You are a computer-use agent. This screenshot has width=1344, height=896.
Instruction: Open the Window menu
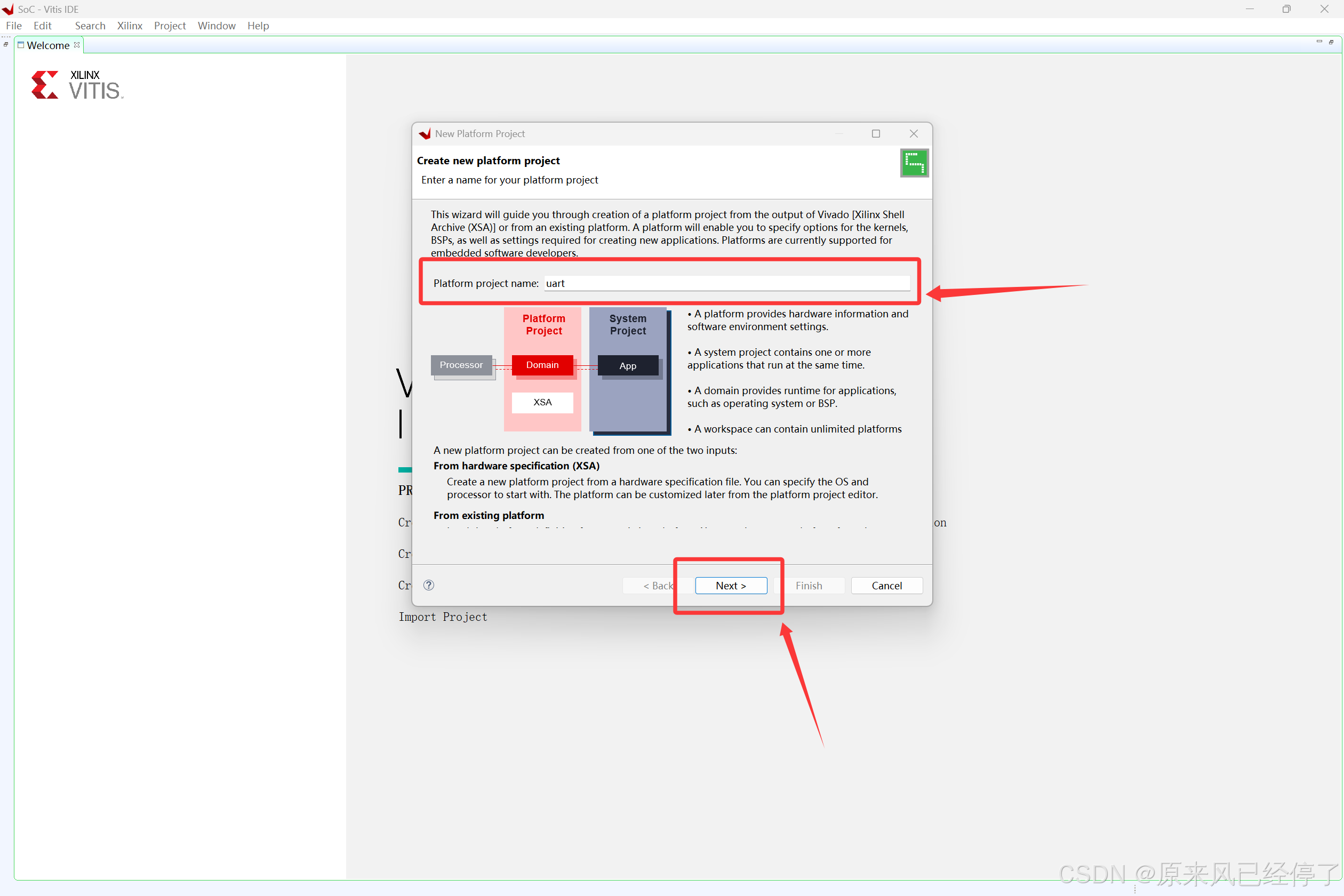click(x=216, y=26)
